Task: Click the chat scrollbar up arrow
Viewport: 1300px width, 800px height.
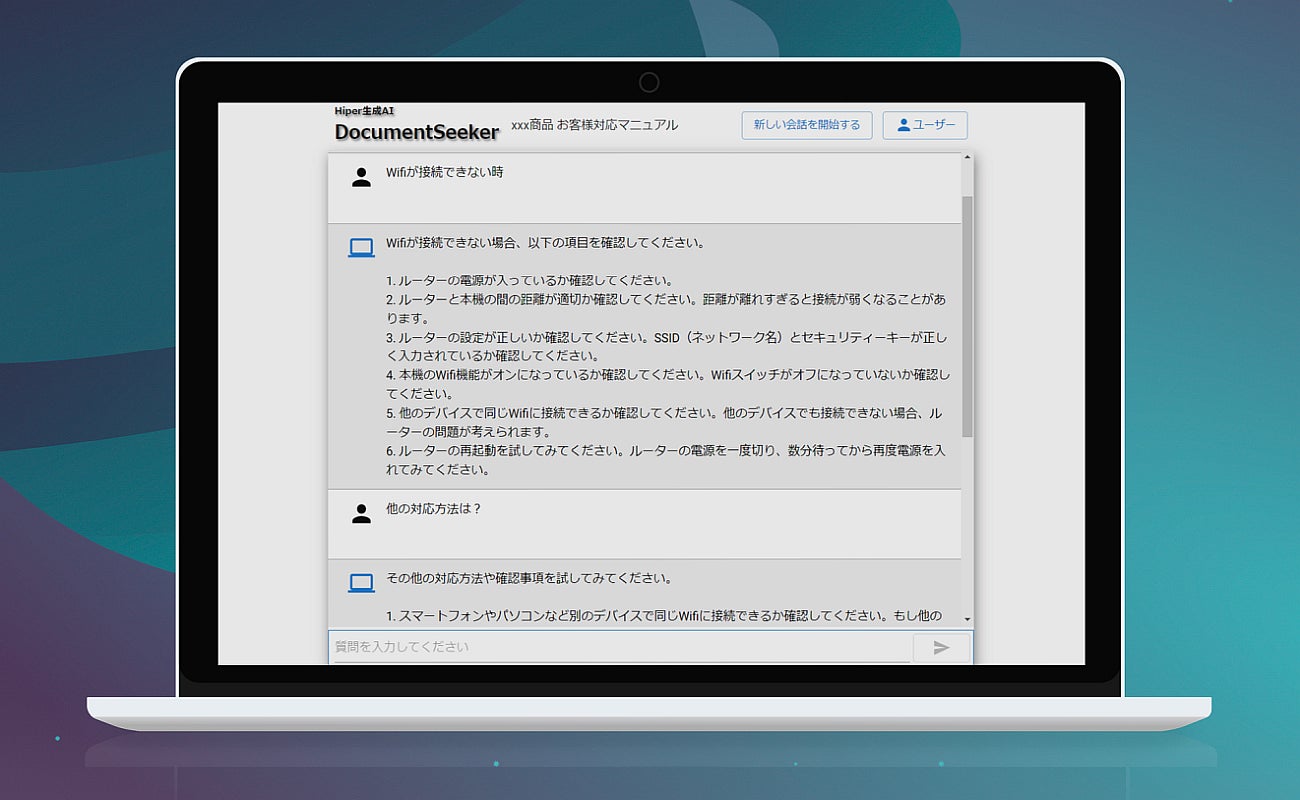Action: coord(967,158)
